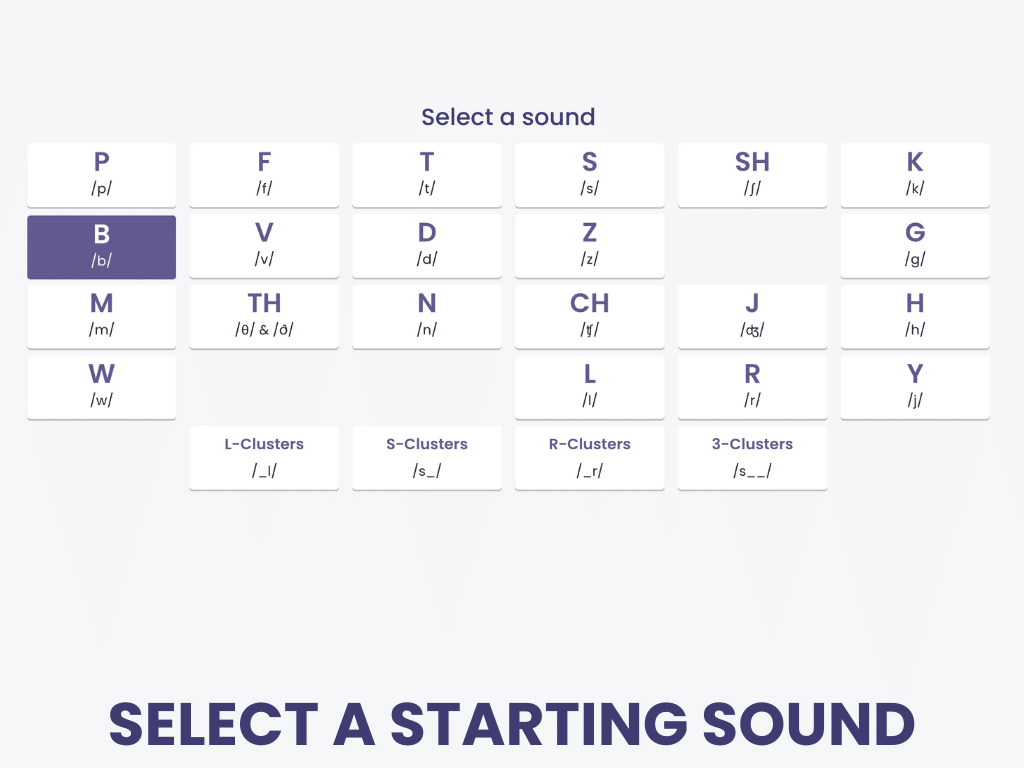
Task: Choose the TH sound tile
Action: coord(264,316)
